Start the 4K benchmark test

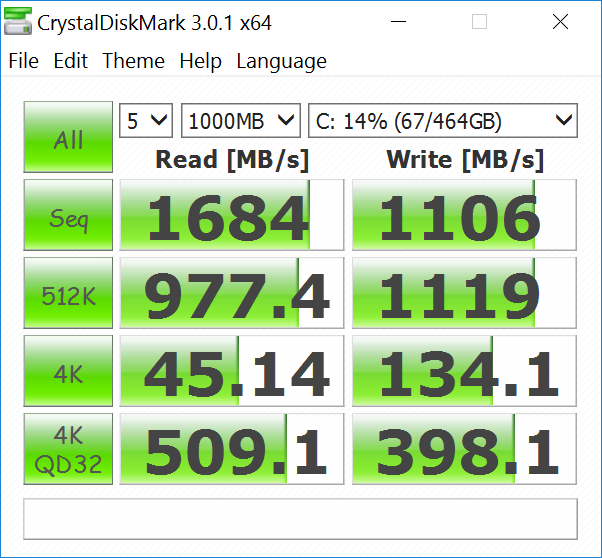coord(68,371)
